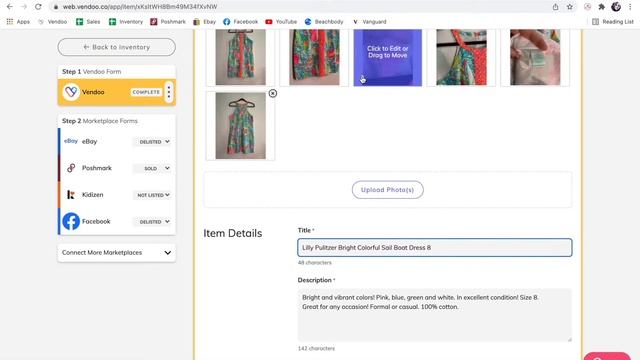Open the Facebook bookmark
Image resolution: width=640 pixels, height=360 pixels.
[x=240, y=22]
